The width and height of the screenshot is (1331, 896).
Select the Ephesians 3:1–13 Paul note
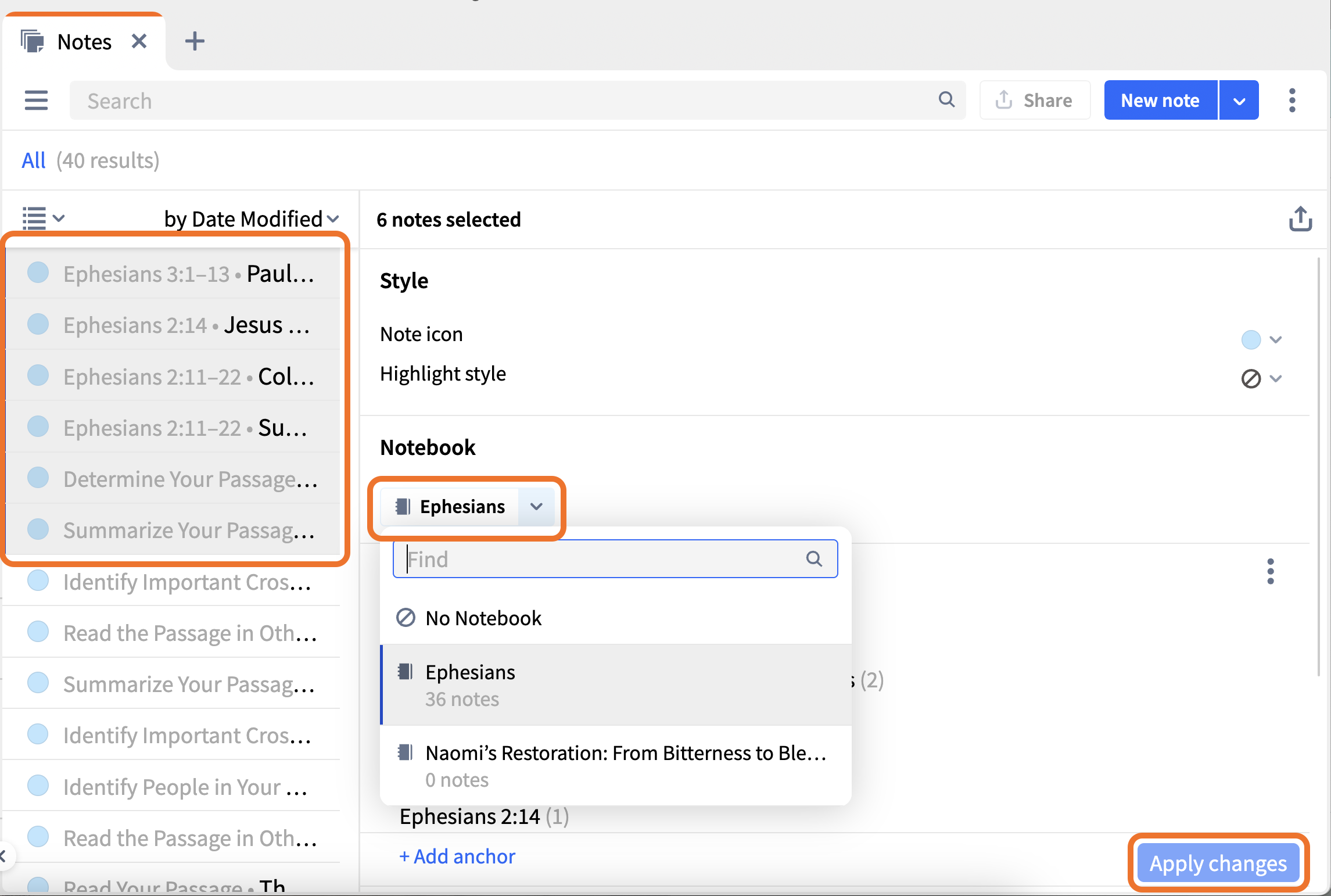pyautogui.click(x=173, y=273)
